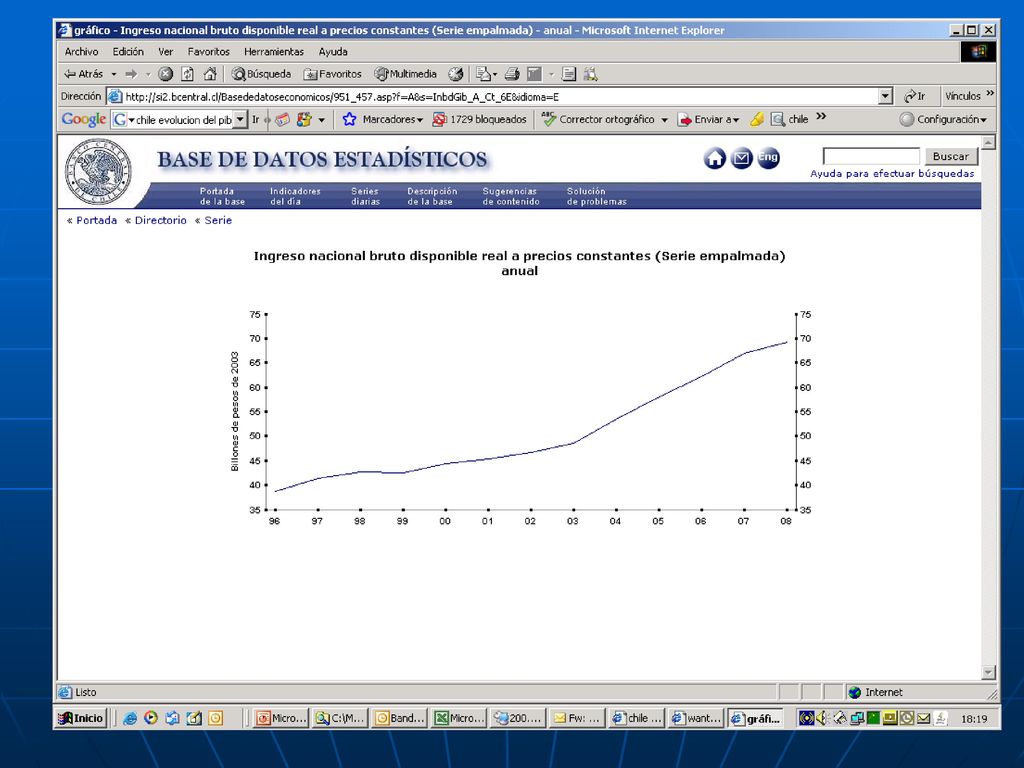
Task: Open Sugerencias de contenido tab
Action: coord(511,196)
